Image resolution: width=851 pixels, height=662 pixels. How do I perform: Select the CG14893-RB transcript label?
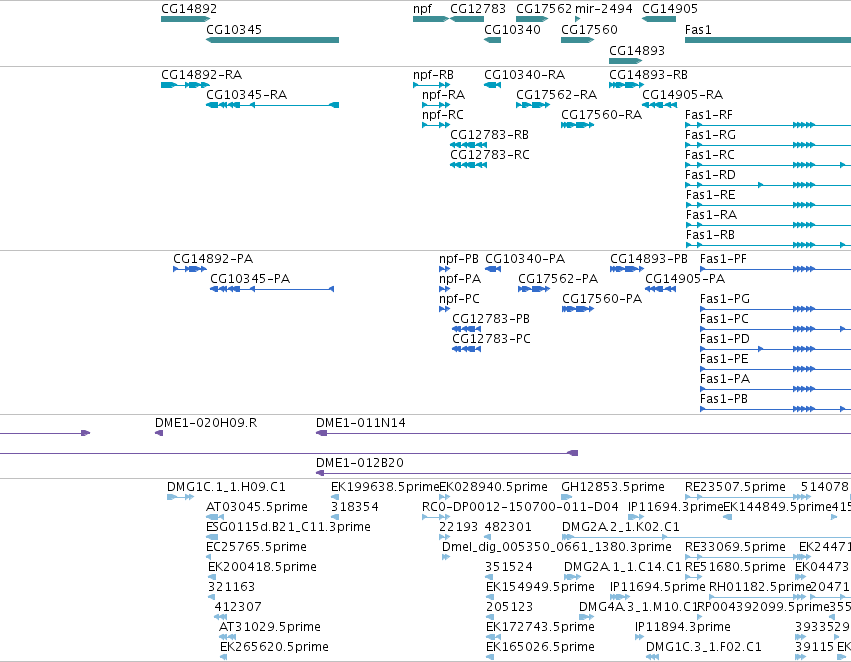pos(648,74)
